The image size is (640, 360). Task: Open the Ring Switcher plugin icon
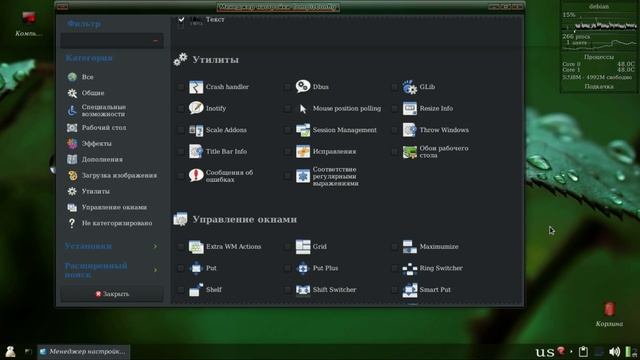click(410, 268)
